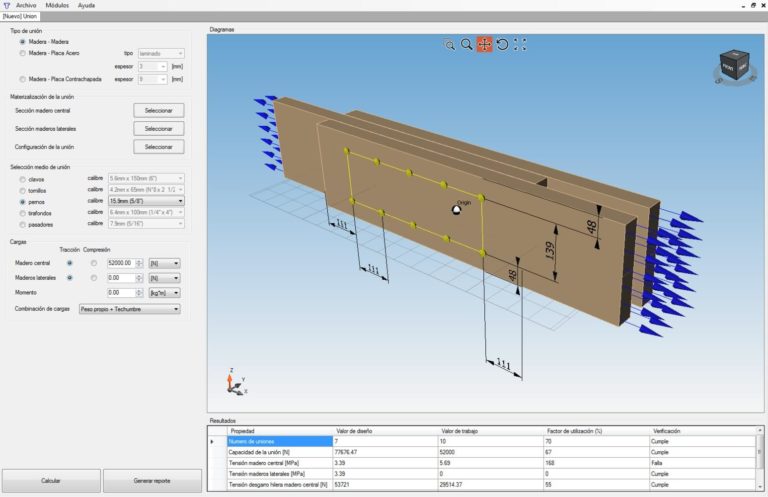Click the Verificación column header
This screenshot has height=497, width=768.
pos(703,431)
